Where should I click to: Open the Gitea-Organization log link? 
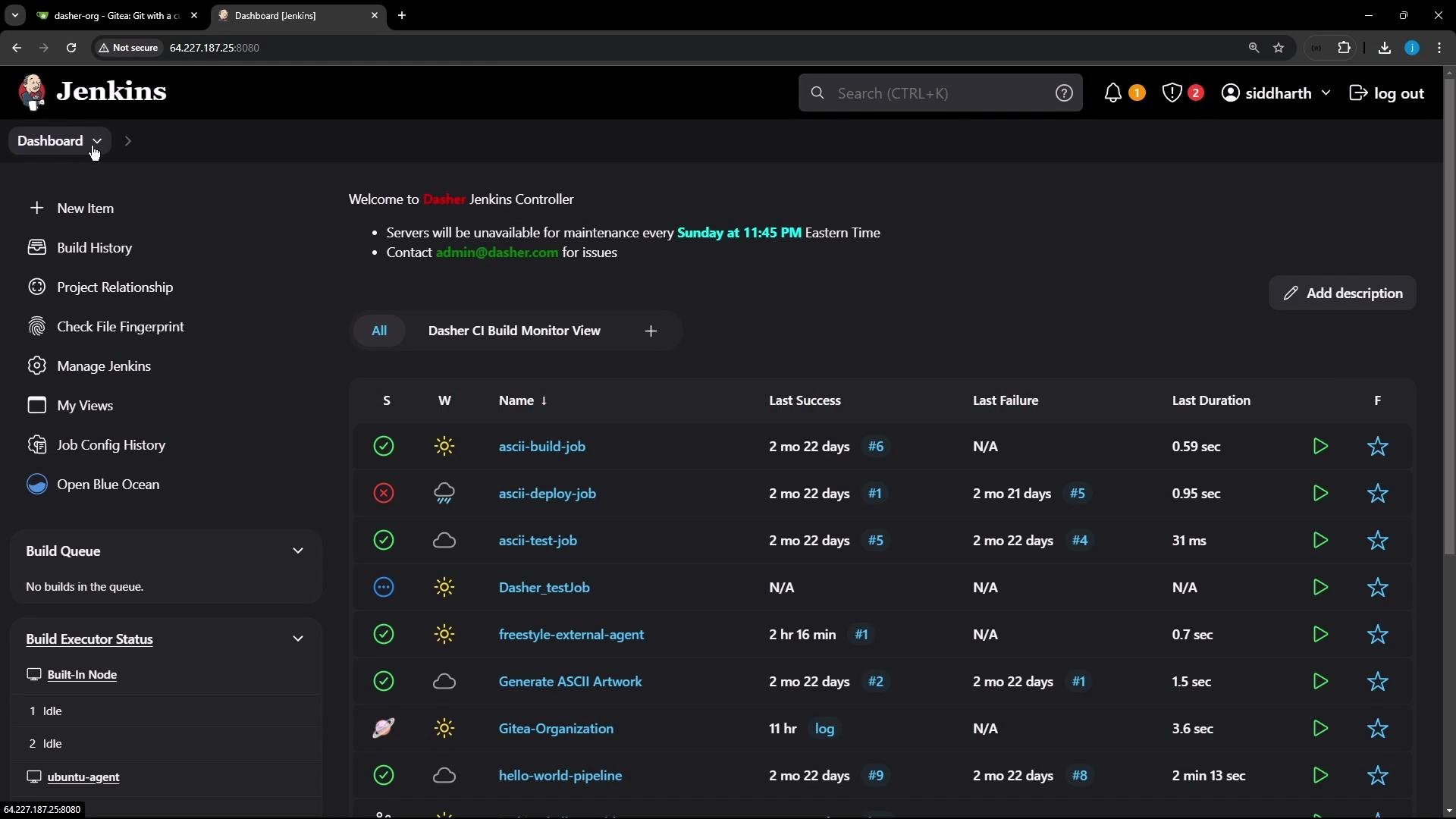click(824, 729)
